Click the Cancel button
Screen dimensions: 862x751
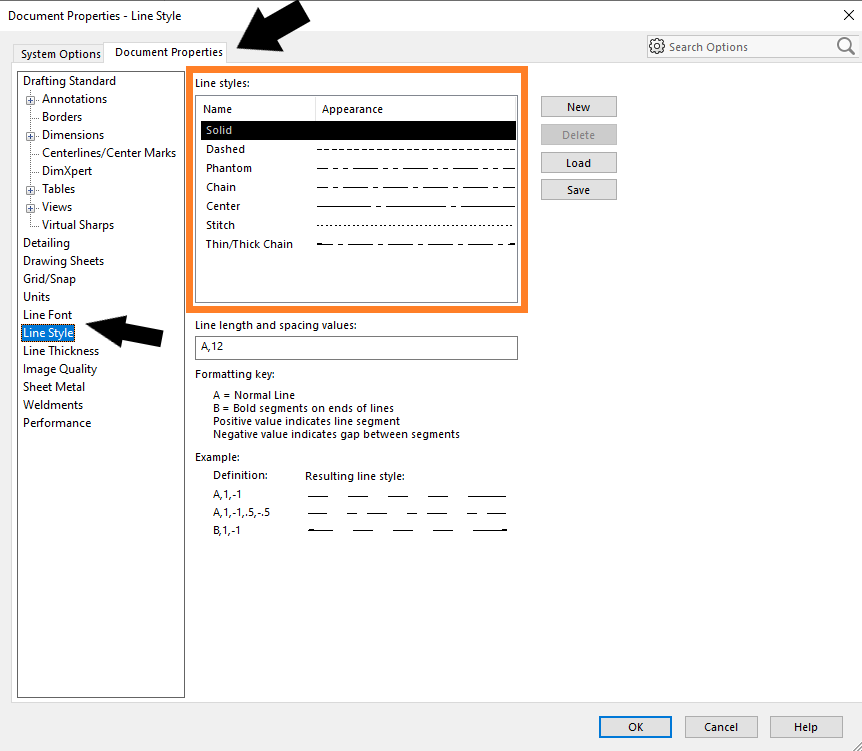(x=720, y=727)
